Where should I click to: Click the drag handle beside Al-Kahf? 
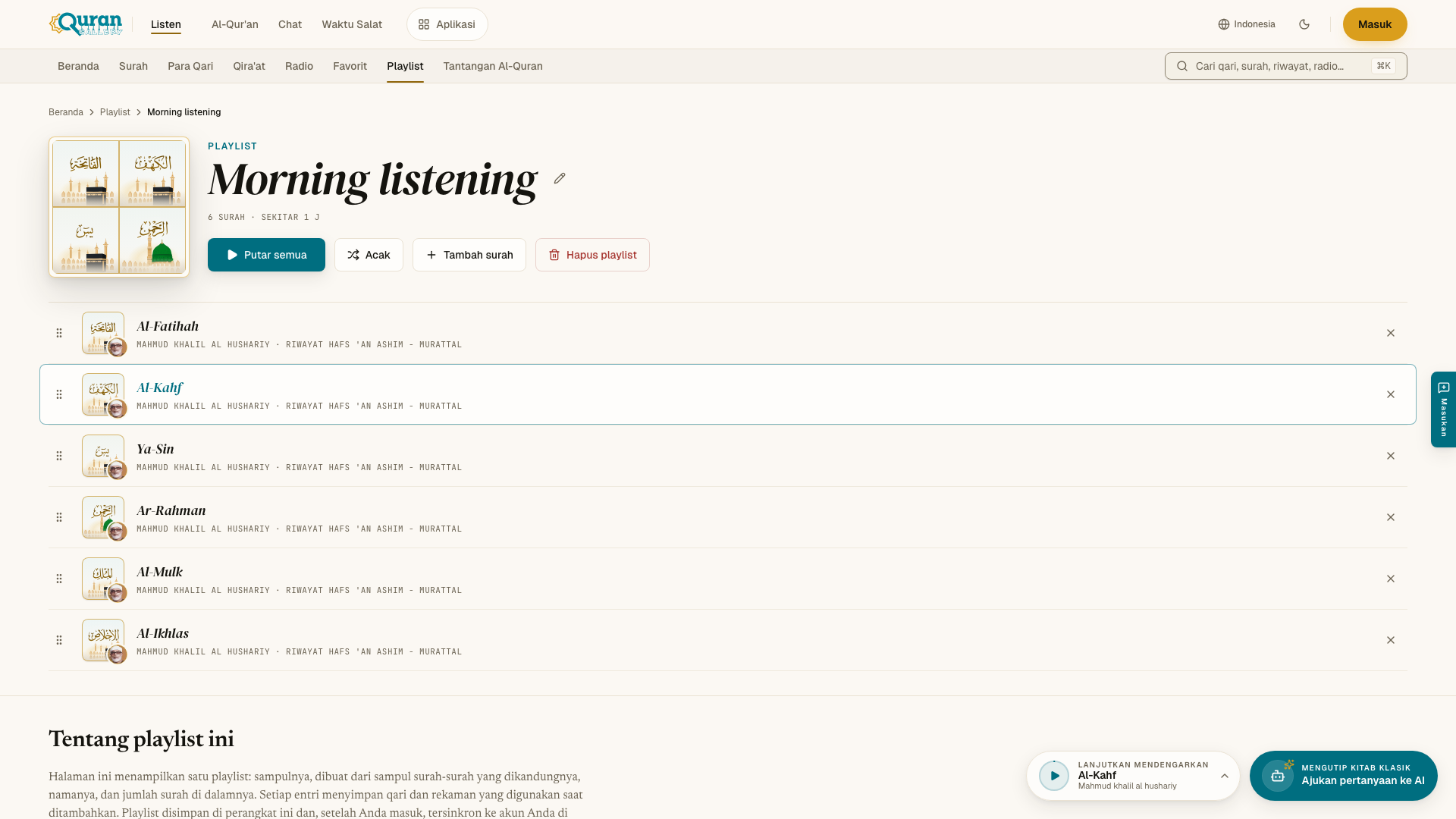(x=59, y=394)
